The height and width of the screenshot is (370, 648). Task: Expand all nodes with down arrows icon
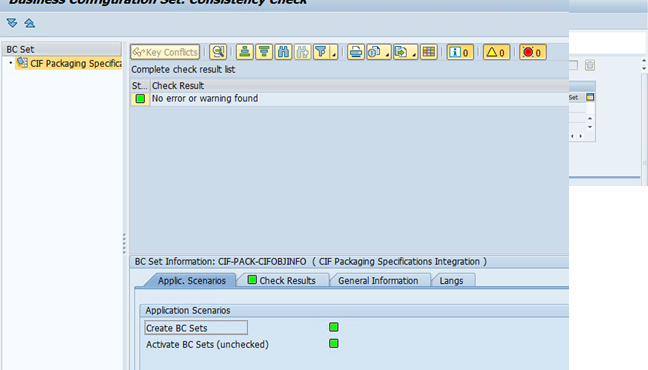pyautogui.click(x=12, y=23)
